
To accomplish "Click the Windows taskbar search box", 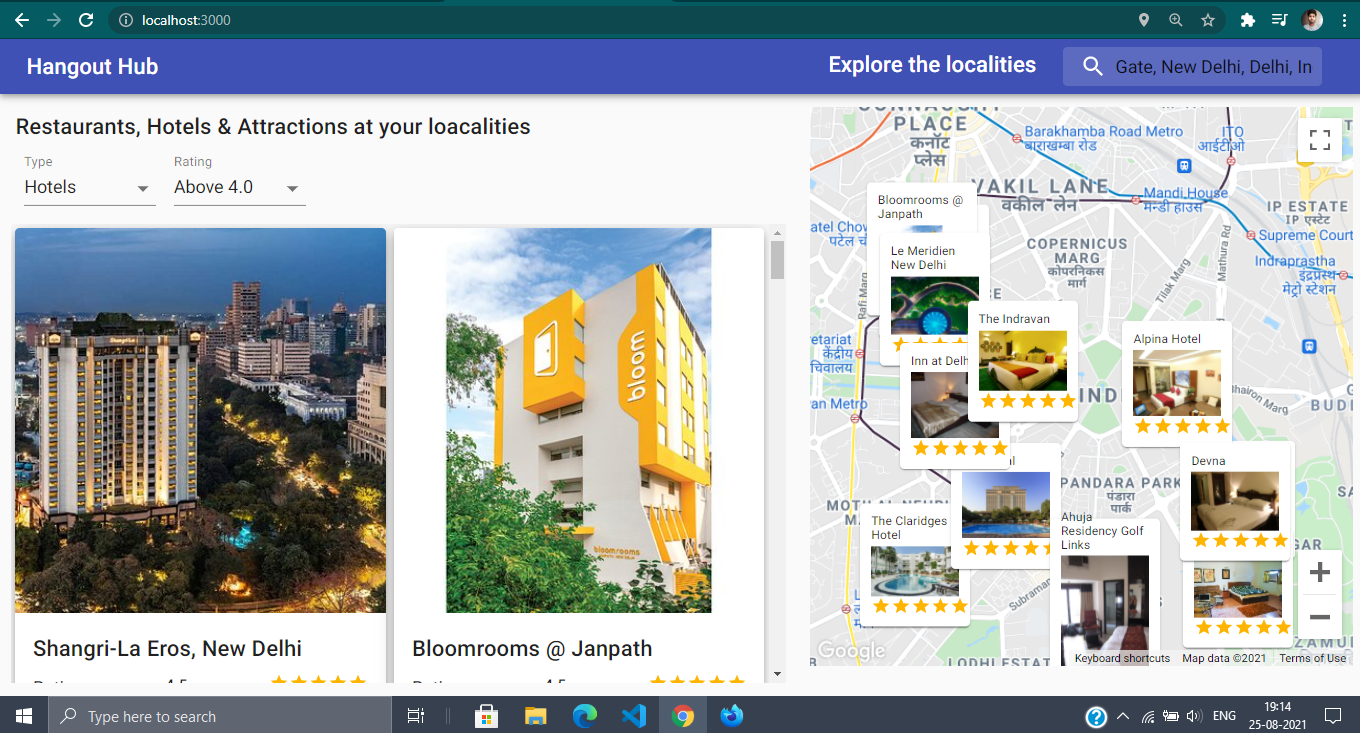I will click(218, 716).
